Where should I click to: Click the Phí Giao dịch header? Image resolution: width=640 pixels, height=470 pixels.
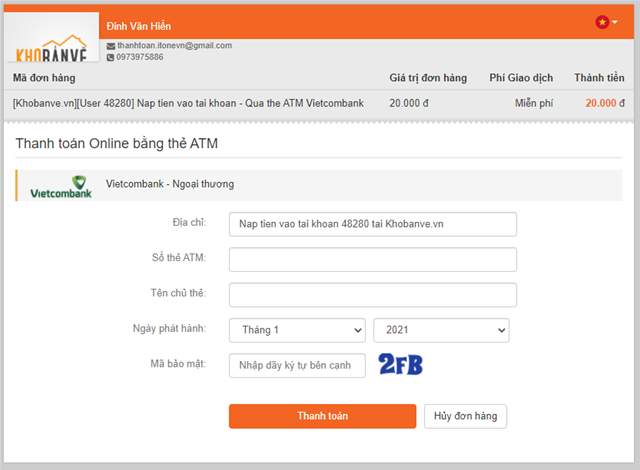click(x=521, y=78)
